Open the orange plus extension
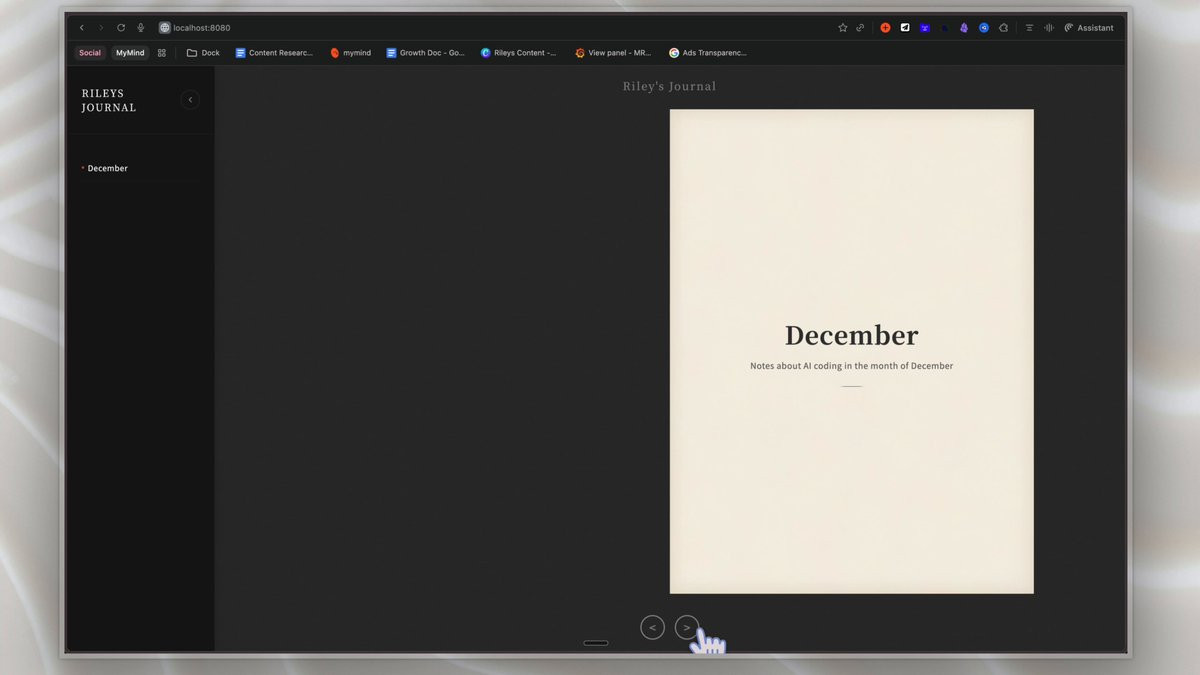Image resolution: width=1200 pixels, height=675 pixels. point(885,28)
